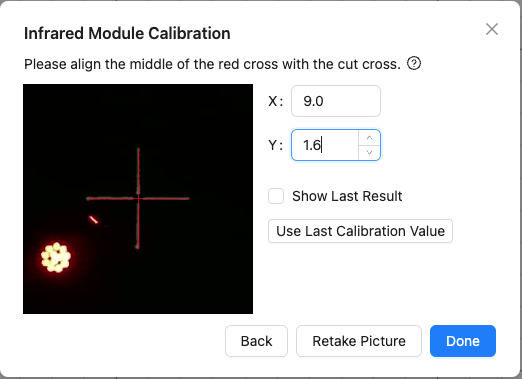Increase Y value with the up arrow
The image size is (522, 379).
click(x=369, y=138)
